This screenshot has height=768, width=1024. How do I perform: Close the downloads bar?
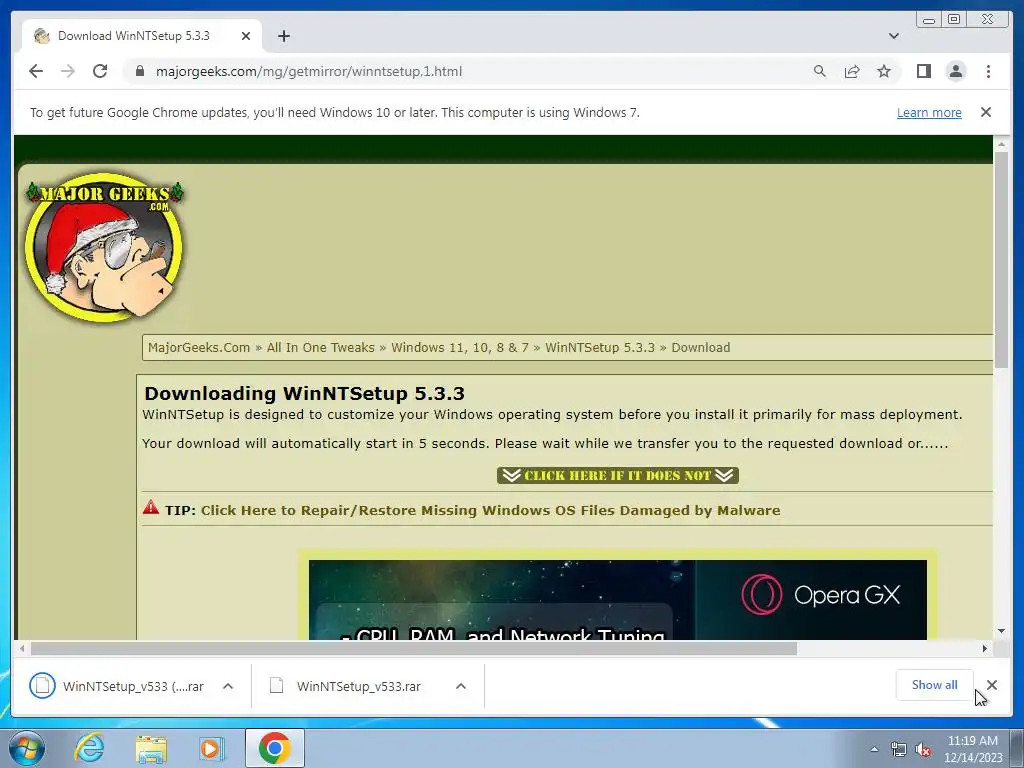992,684
